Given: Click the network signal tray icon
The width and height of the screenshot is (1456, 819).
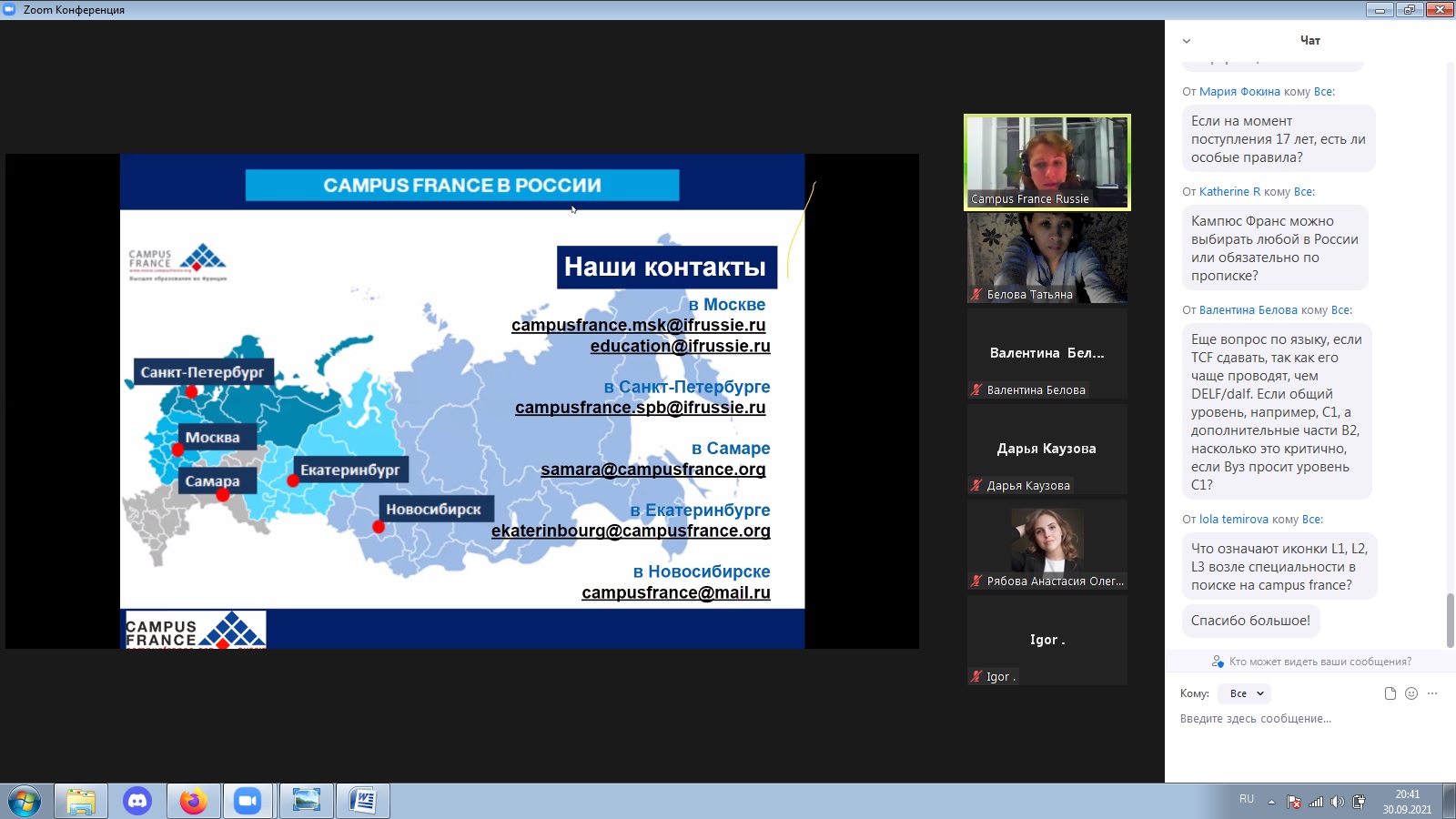Looking at the screenshot, I should (1316, 802).
